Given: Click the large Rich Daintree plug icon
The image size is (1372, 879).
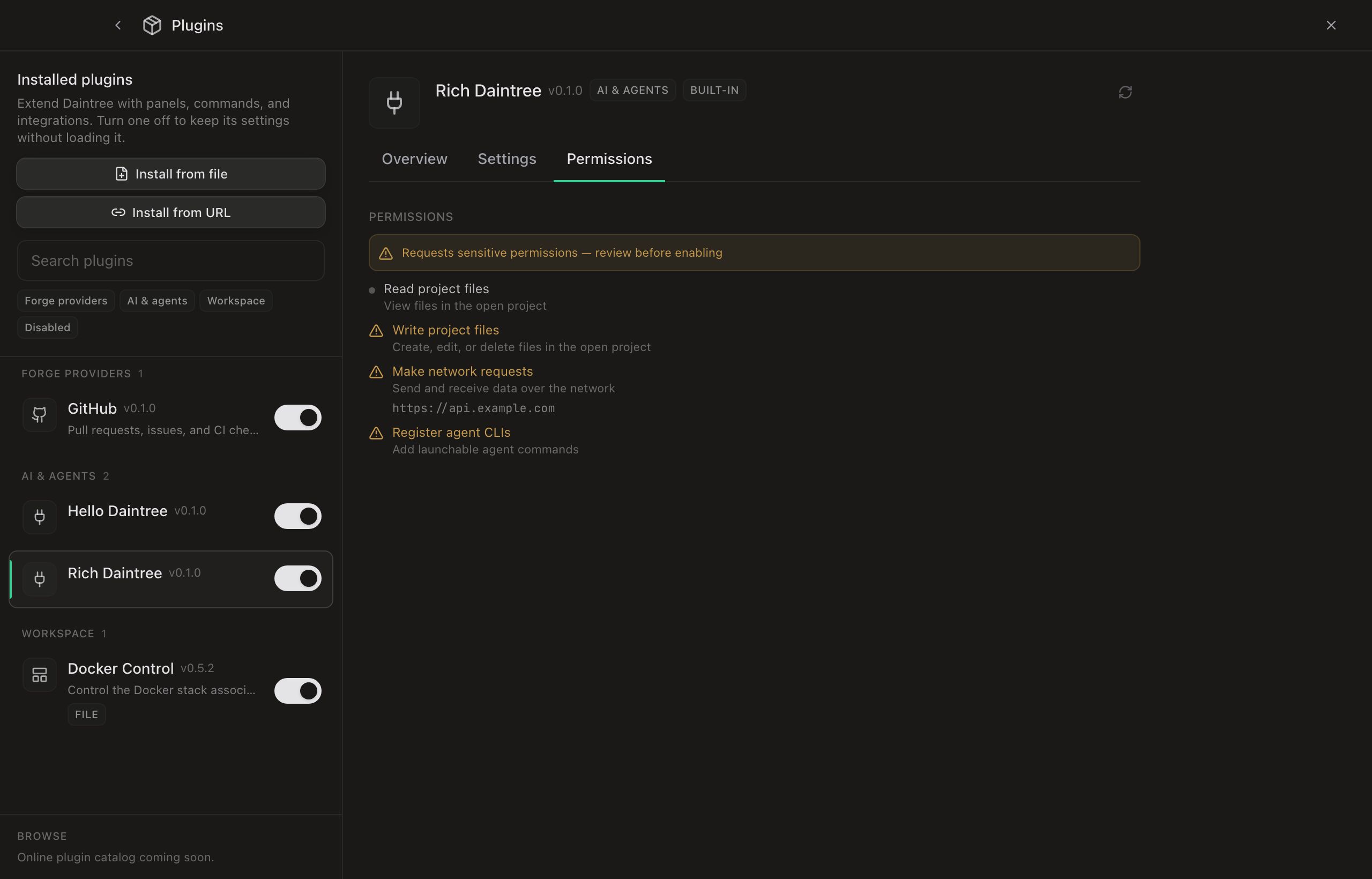Looking at the screenshot, I should (394, 103).
